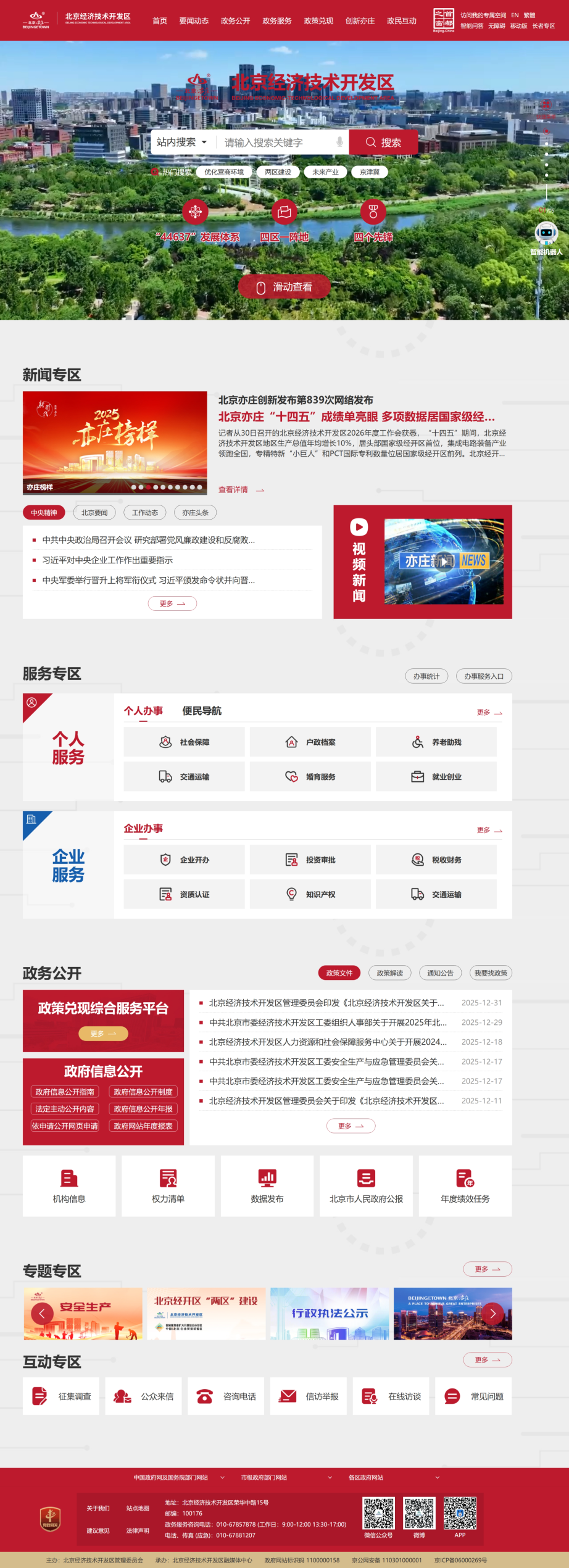Open 税收财务 enterprise service
The width and height of the screenshot is (569, 1568).
[x=436, y=860]
